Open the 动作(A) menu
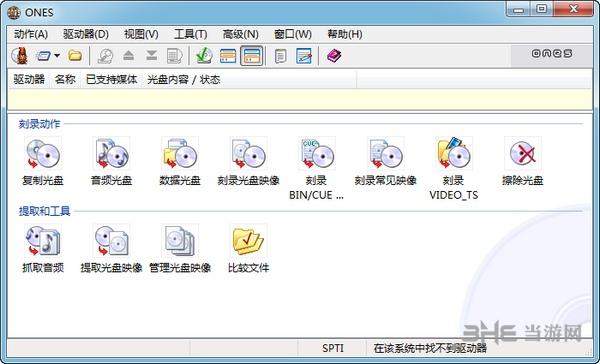The height and width of the screenshot is (364, 600). point(31,34)
